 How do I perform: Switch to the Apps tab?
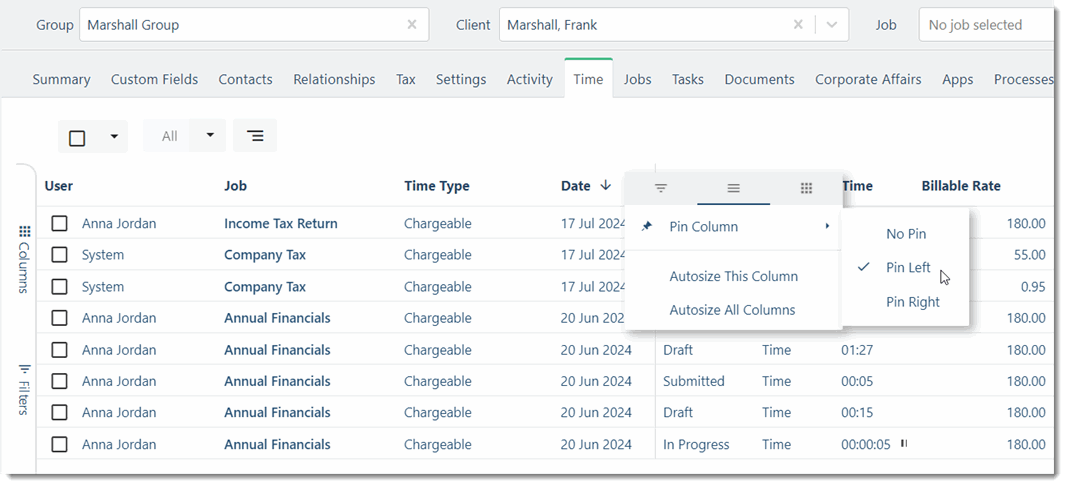click(958, 80)
